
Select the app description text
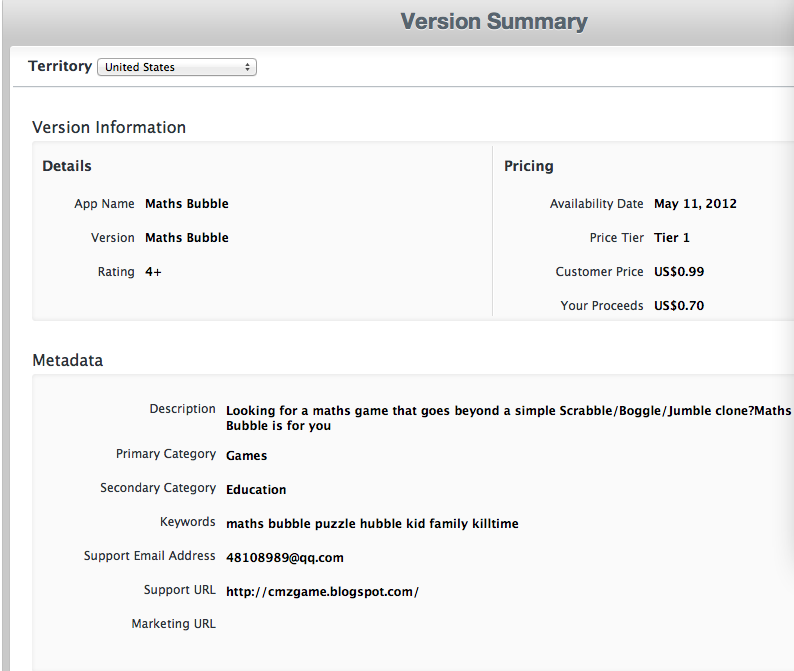pyautogui.click(x=508, y=418)
